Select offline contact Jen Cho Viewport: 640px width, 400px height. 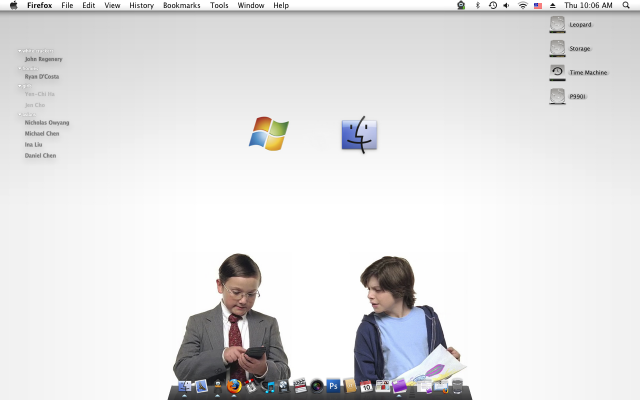tap(35, 105)
